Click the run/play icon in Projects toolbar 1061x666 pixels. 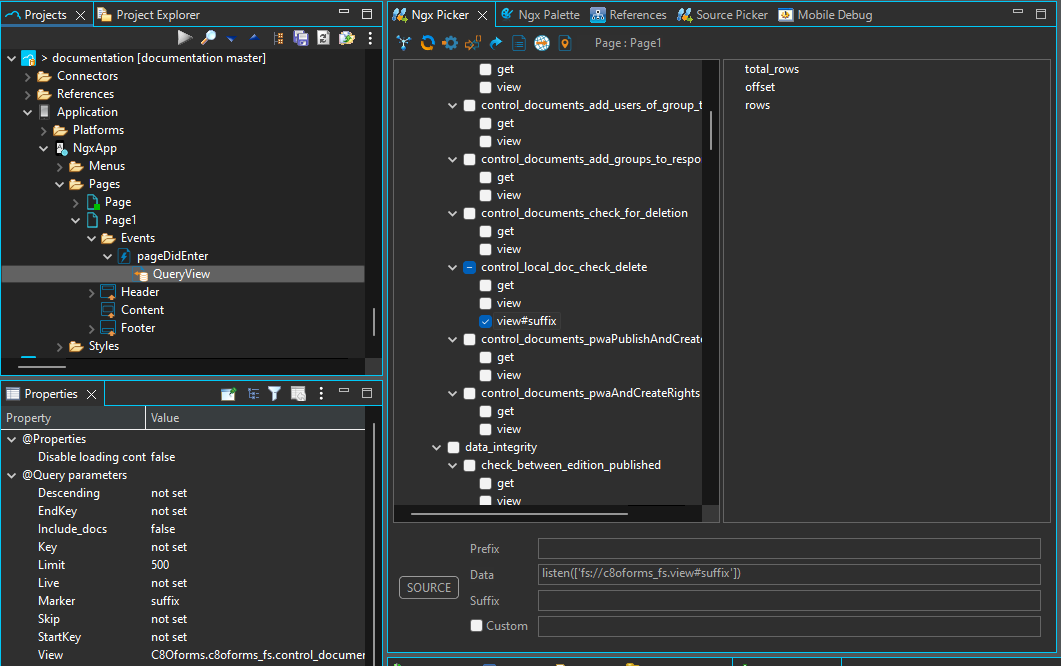click(185, 38)
